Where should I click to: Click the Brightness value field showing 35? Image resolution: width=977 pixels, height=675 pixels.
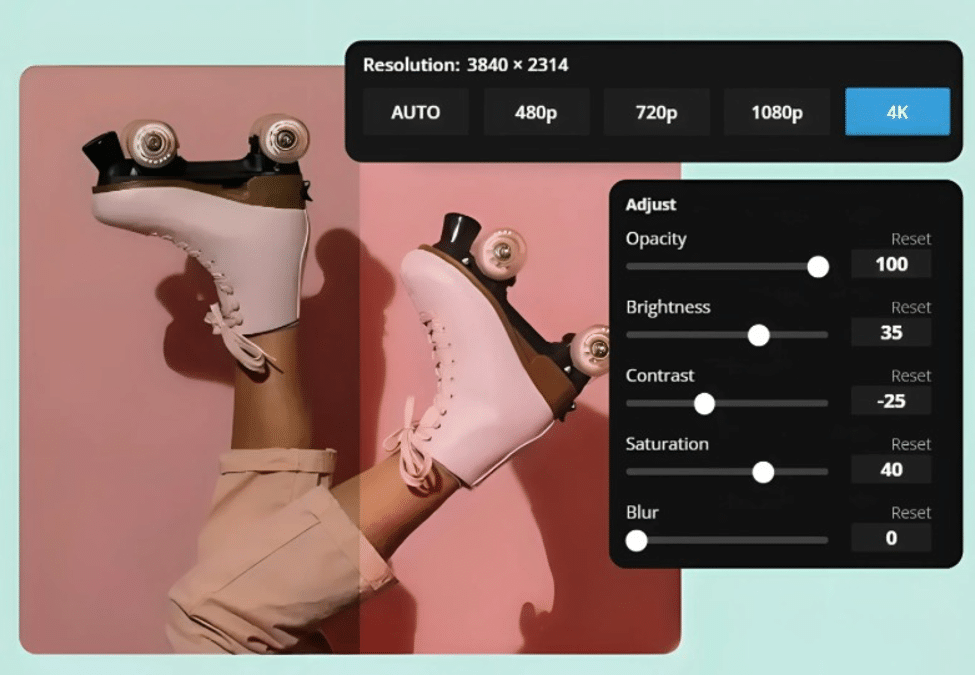892,333
